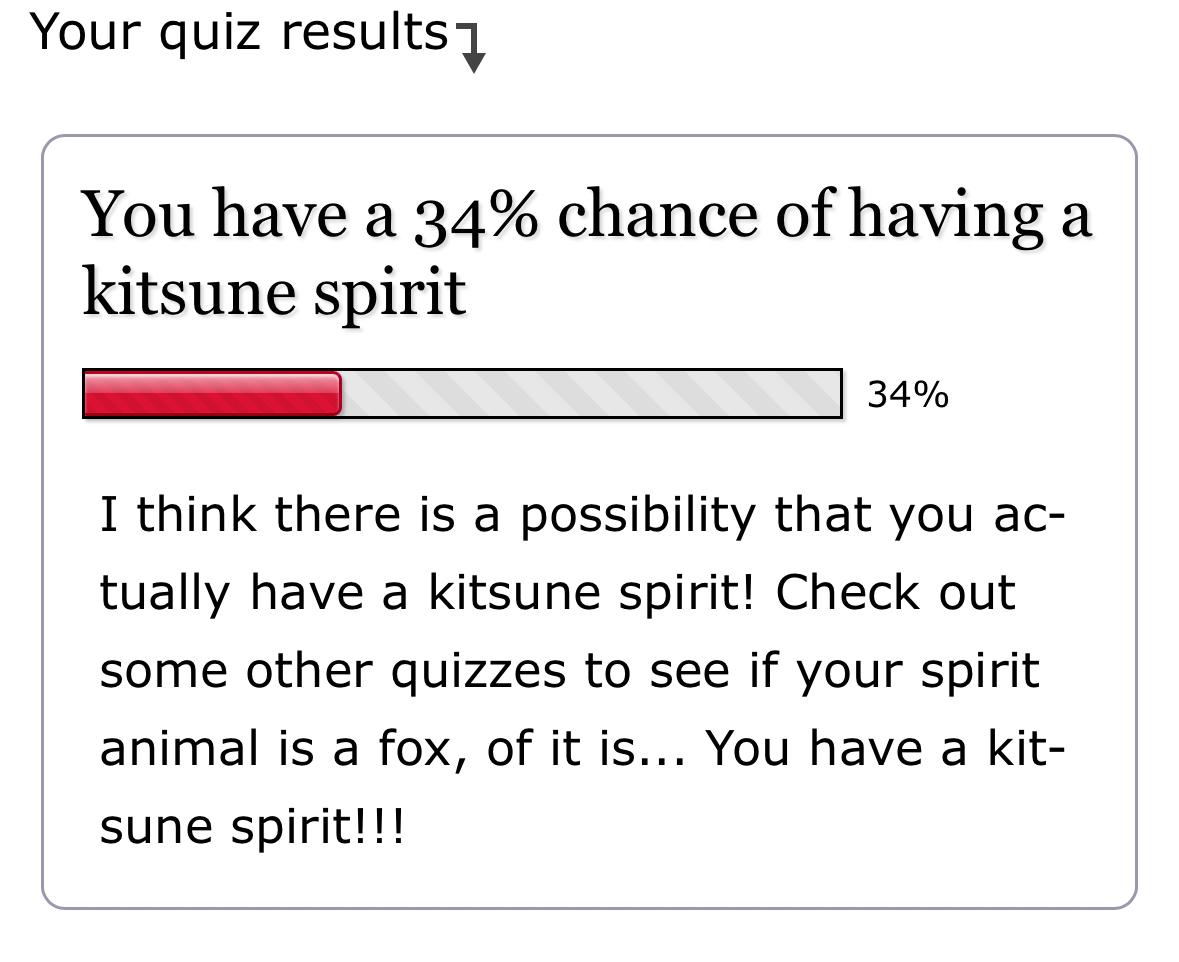This screenshot has height=962, width=1179.
Task: Click "You have a" at the title start
Action: coord(238,216)
